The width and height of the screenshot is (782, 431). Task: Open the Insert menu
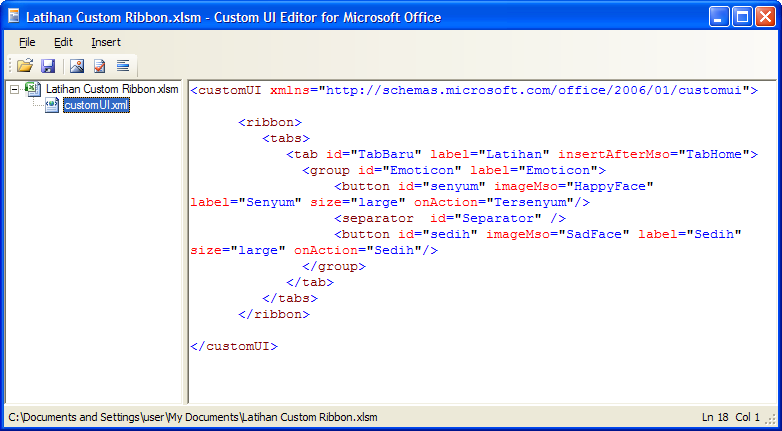(106, 42)
